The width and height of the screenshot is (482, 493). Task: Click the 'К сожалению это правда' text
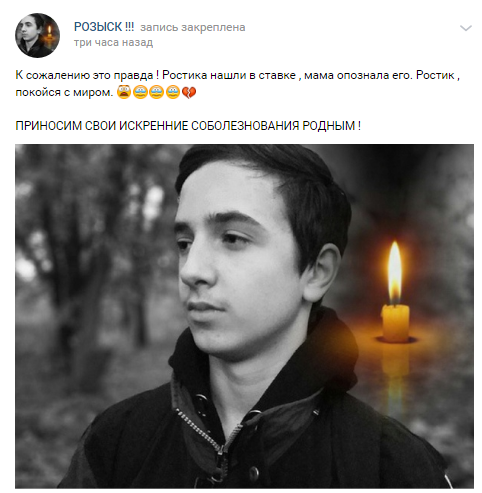(84, 75)
